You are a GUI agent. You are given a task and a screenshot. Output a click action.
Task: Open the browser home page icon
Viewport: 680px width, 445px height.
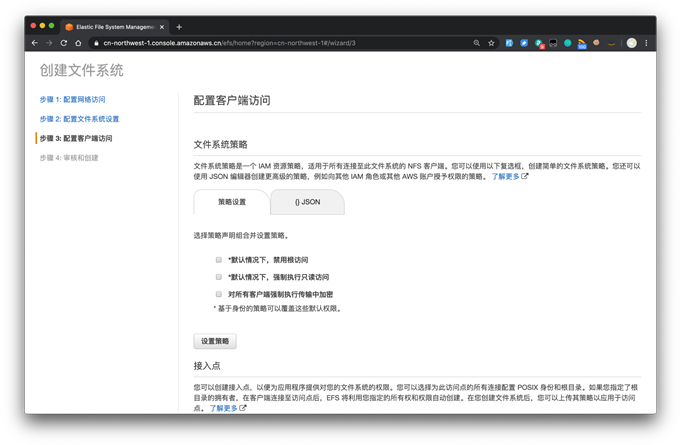click(78, 43)
